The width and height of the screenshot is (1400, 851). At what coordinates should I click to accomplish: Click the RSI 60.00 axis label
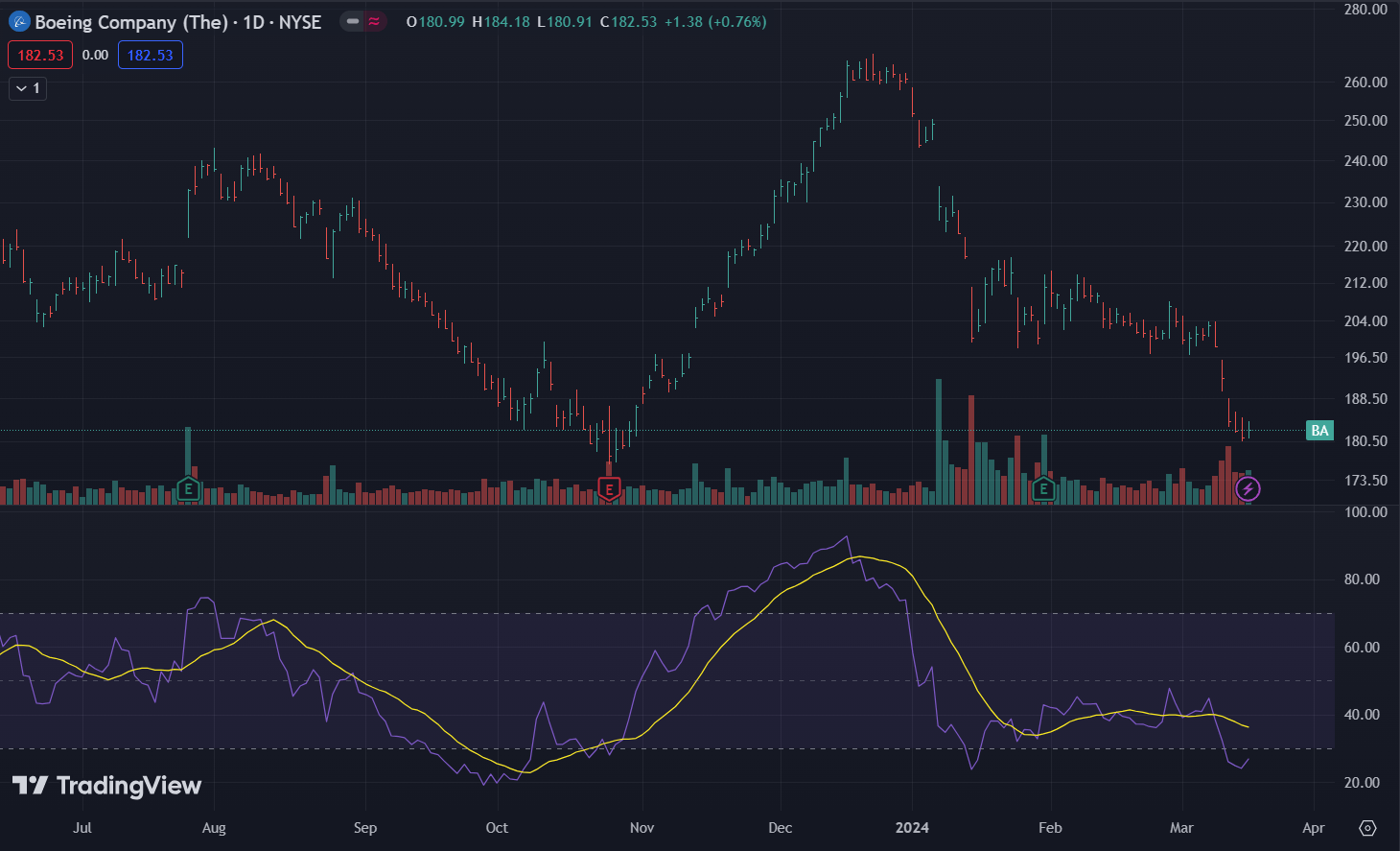tap(1362, 648)
